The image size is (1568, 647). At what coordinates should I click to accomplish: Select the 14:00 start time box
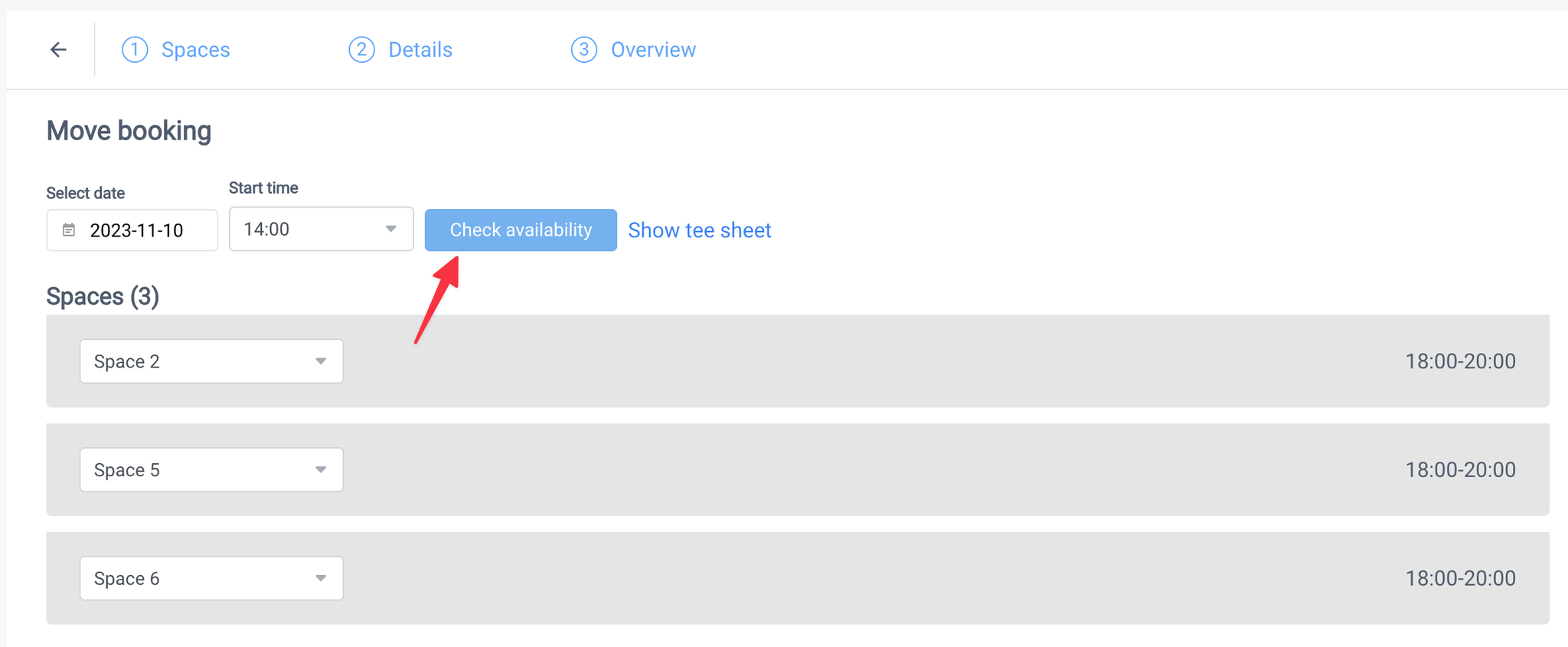322,229
